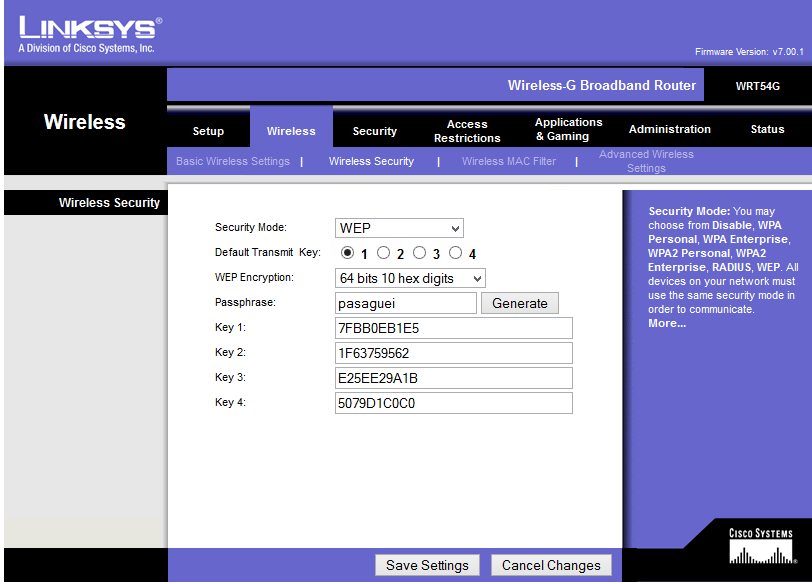Click the Cisco Systems logo
812x584 pixels.
(x=762, y=545)
